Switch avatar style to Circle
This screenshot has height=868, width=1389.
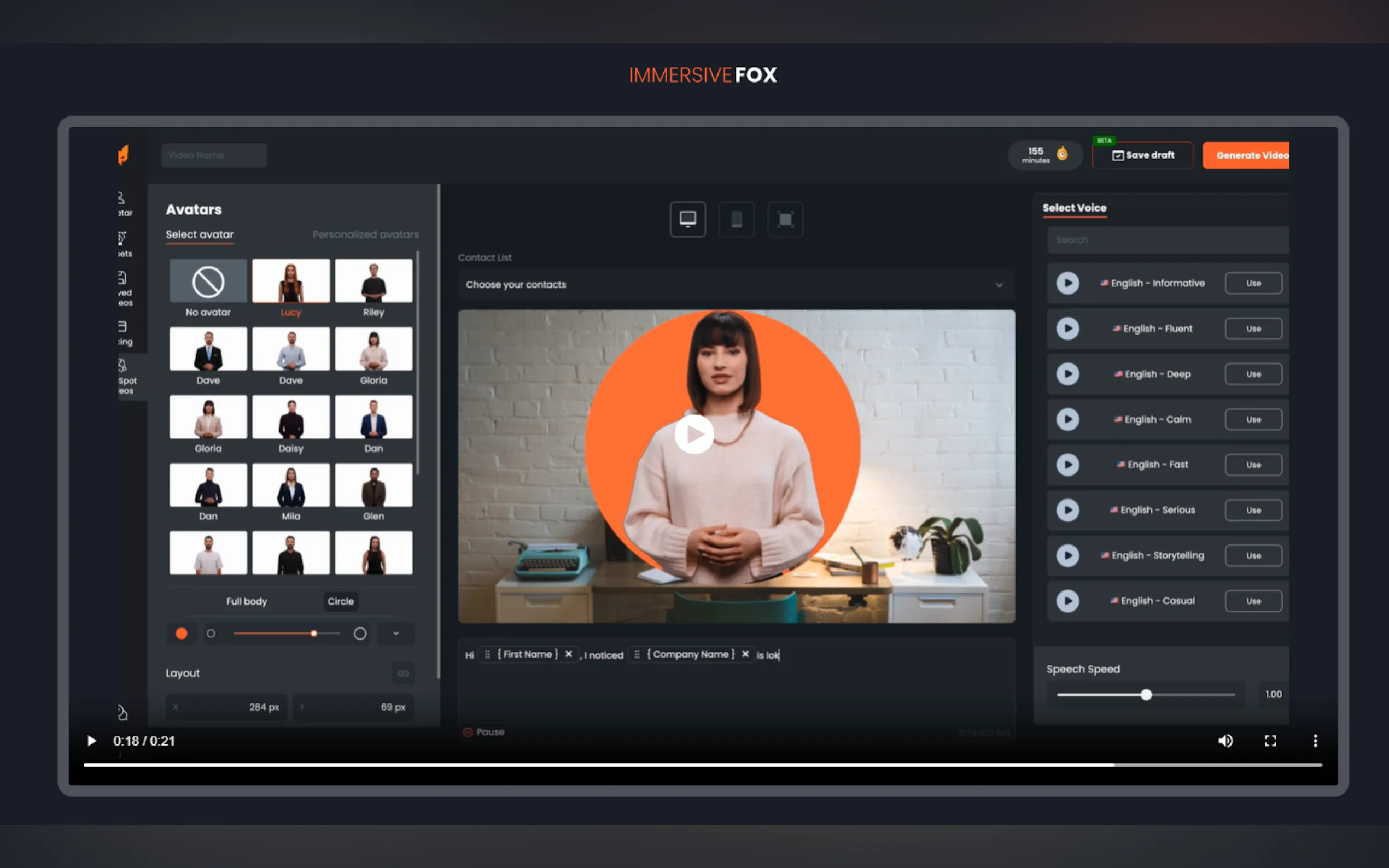[341, 601]
